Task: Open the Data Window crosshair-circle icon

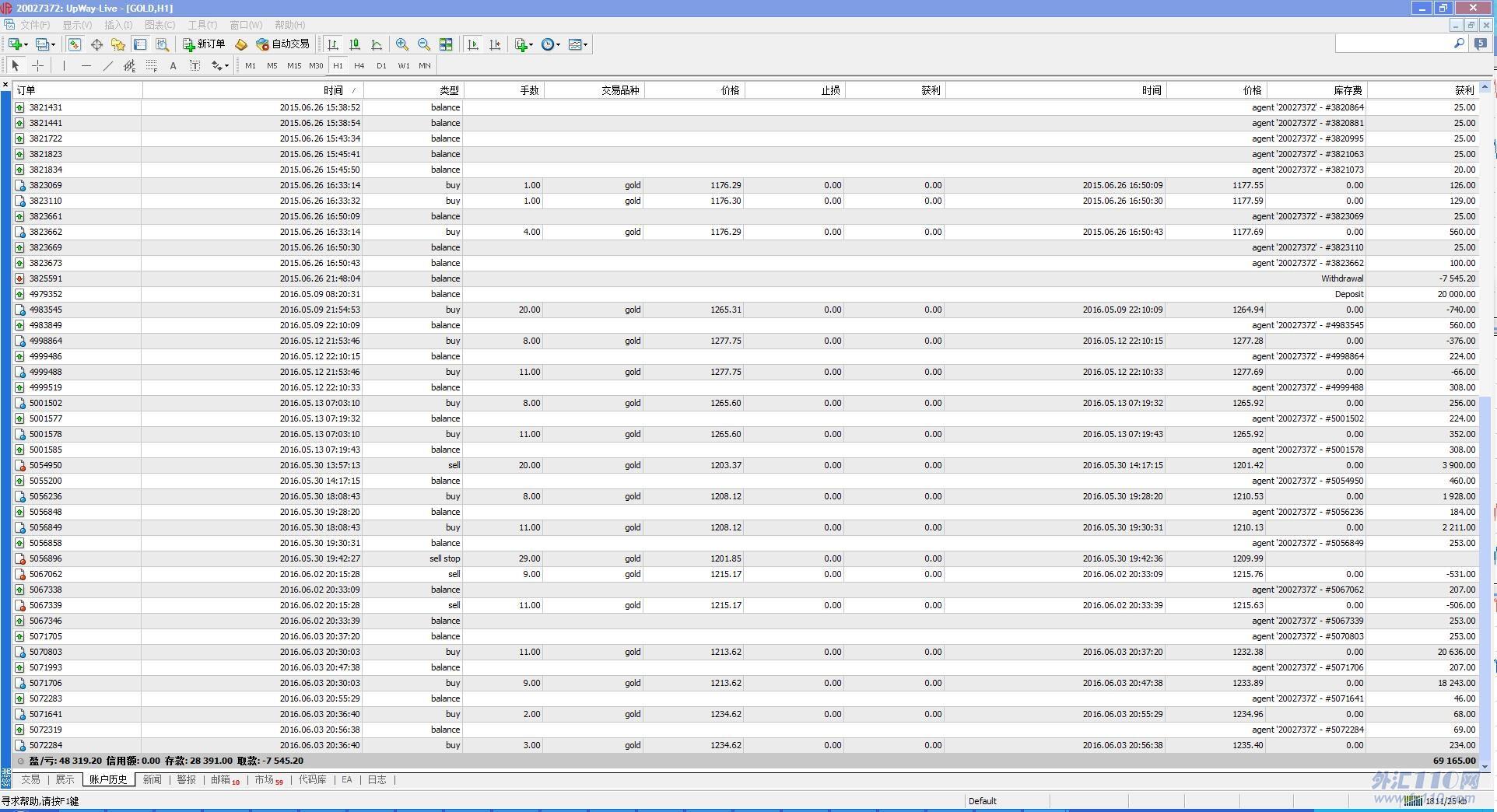Action: pyautogui.click(x=96, y=44)
